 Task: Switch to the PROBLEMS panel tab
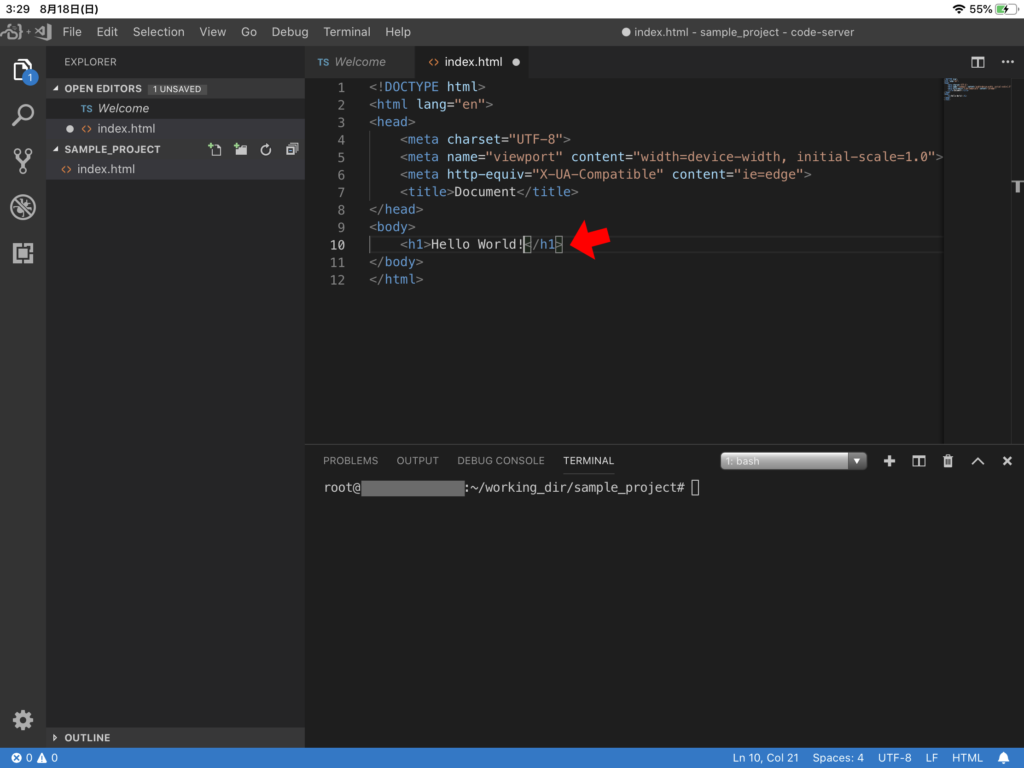[351, 461]
